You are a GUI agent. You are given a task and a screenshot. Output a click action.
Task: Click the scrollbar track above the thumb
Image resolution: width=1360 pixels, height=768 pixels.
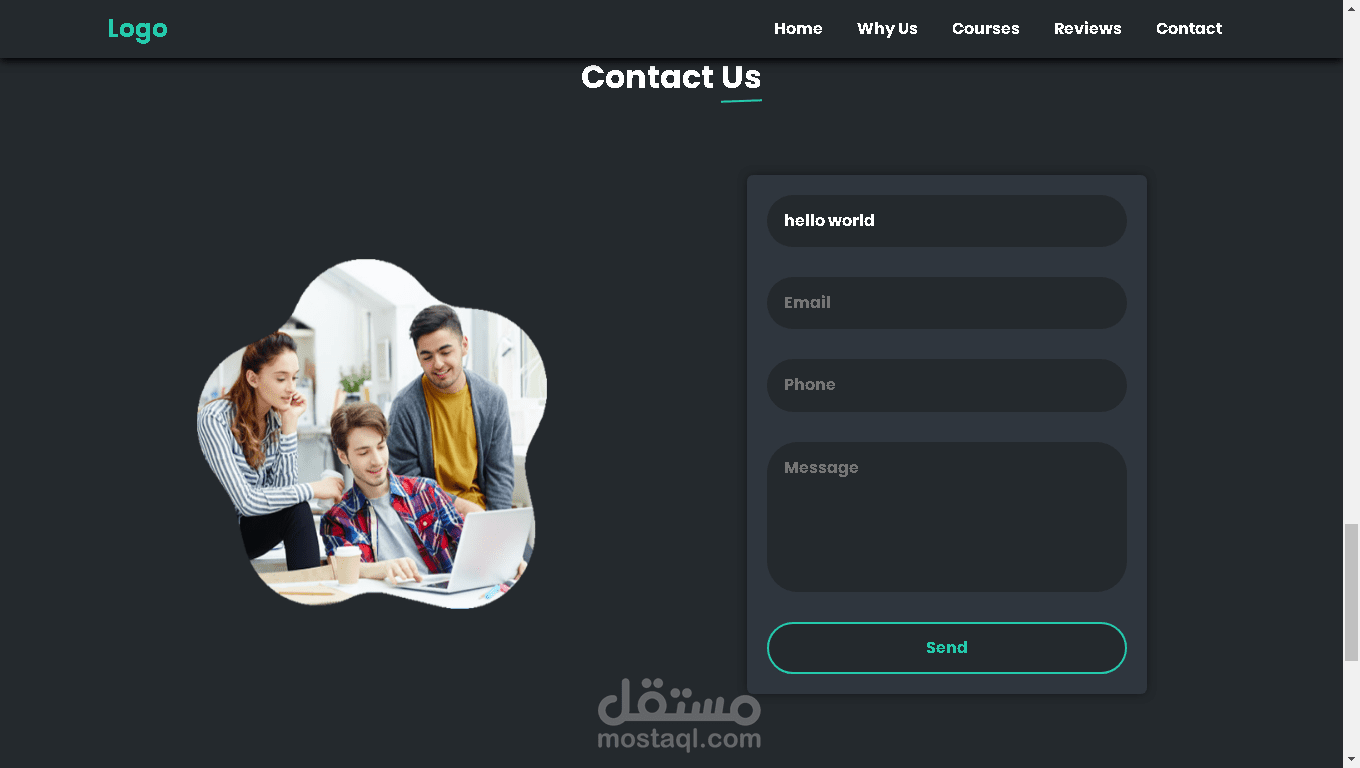[1351, 270]
